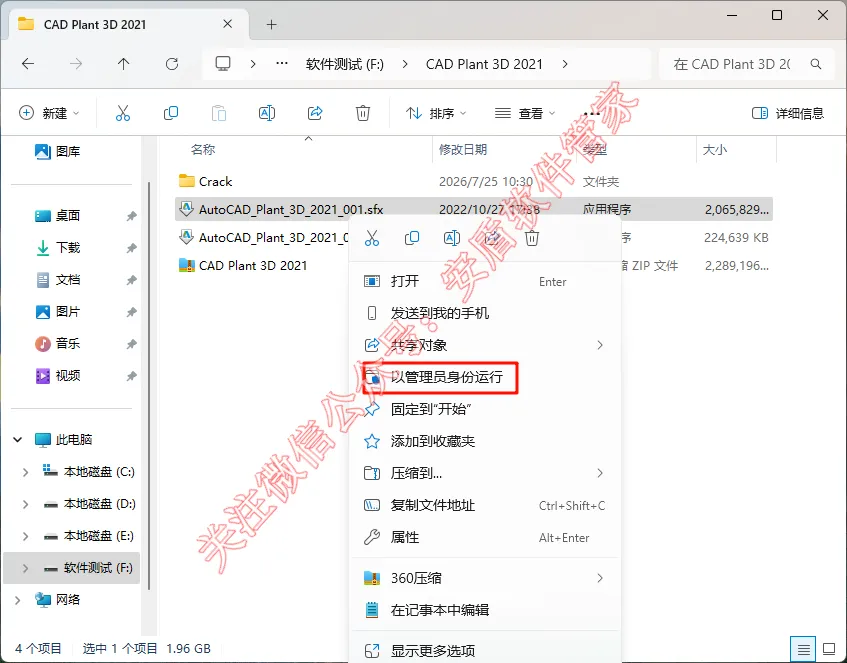Image resolution: width=847 pixels, height=663 pixels.
Task: Choose 打开 in the context menu
Action: [x=485, y=281]
